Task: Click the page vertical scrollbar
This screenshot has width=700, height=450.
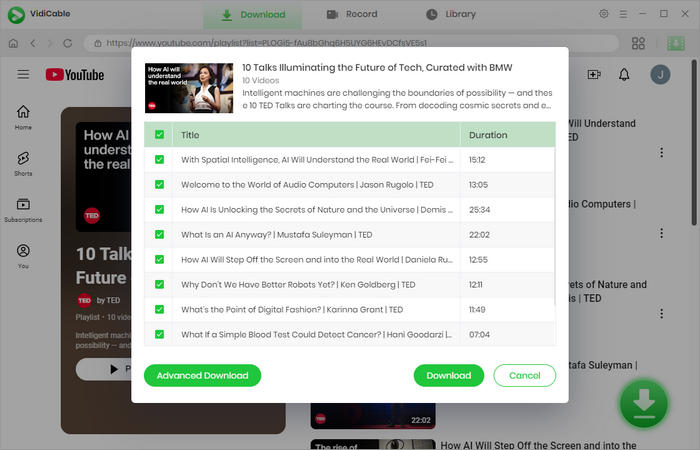Action: pyautogui.click(x=694, y=143)
